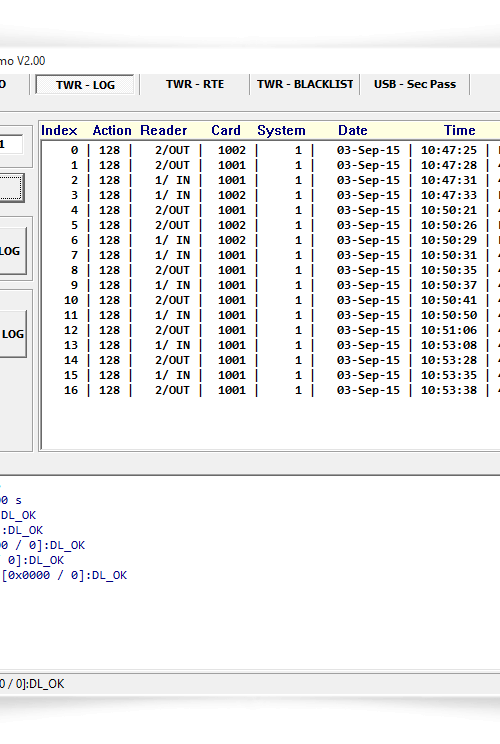Select log row with time 10:47:25
The width and height of the screenshot is (500, 744).
tap(271, 150)
